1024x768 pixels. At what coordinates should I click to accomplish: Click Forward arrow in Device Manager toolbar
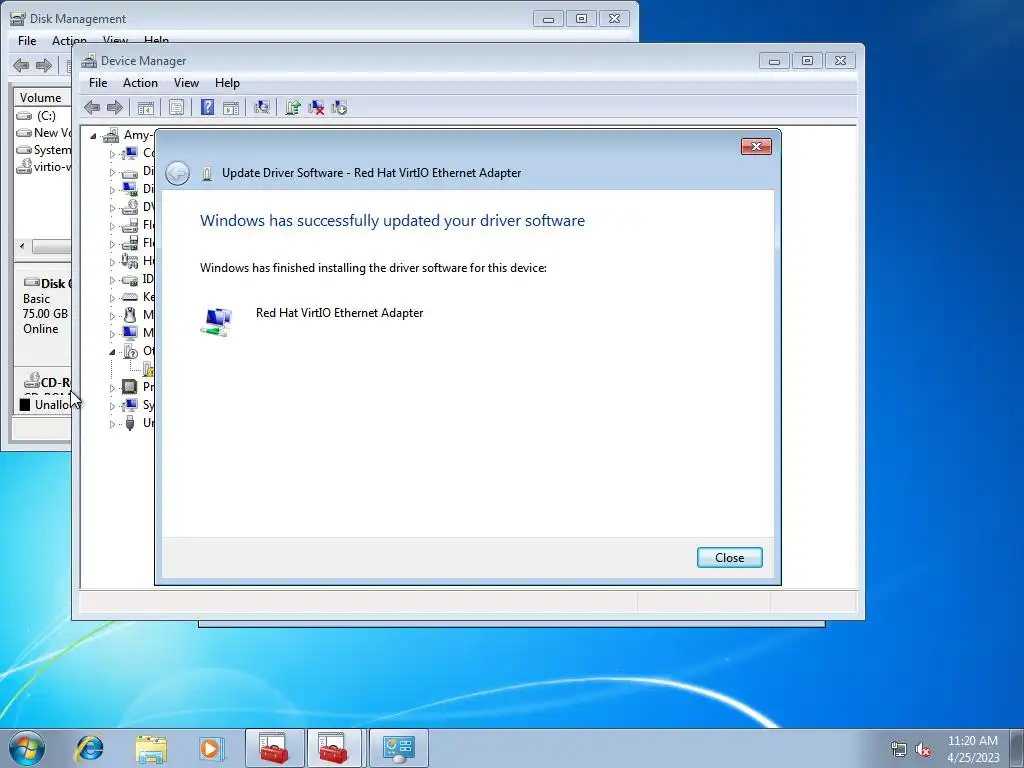pos(114,108)
